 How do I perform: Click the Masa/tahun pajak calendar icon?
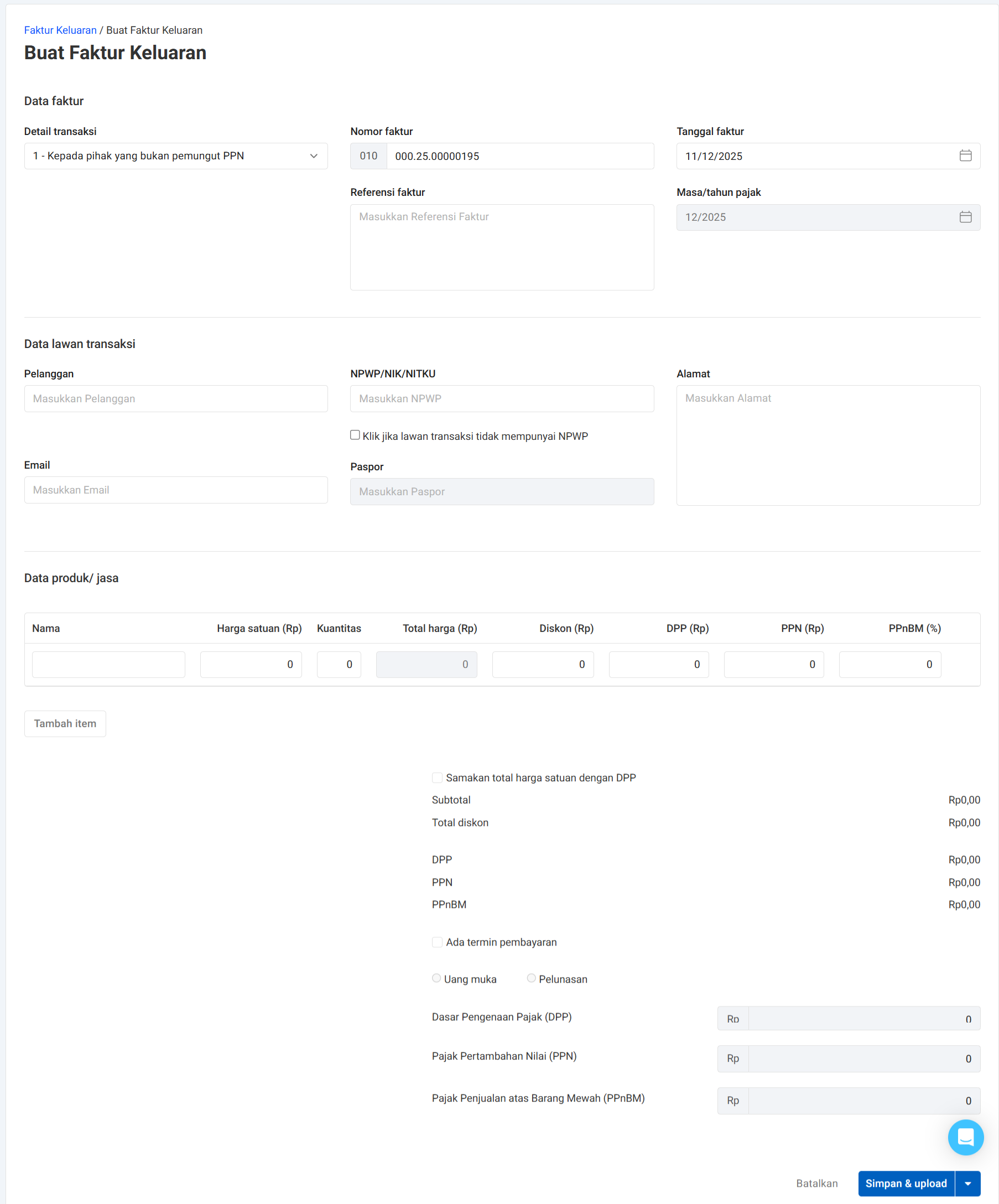point(965,217)
